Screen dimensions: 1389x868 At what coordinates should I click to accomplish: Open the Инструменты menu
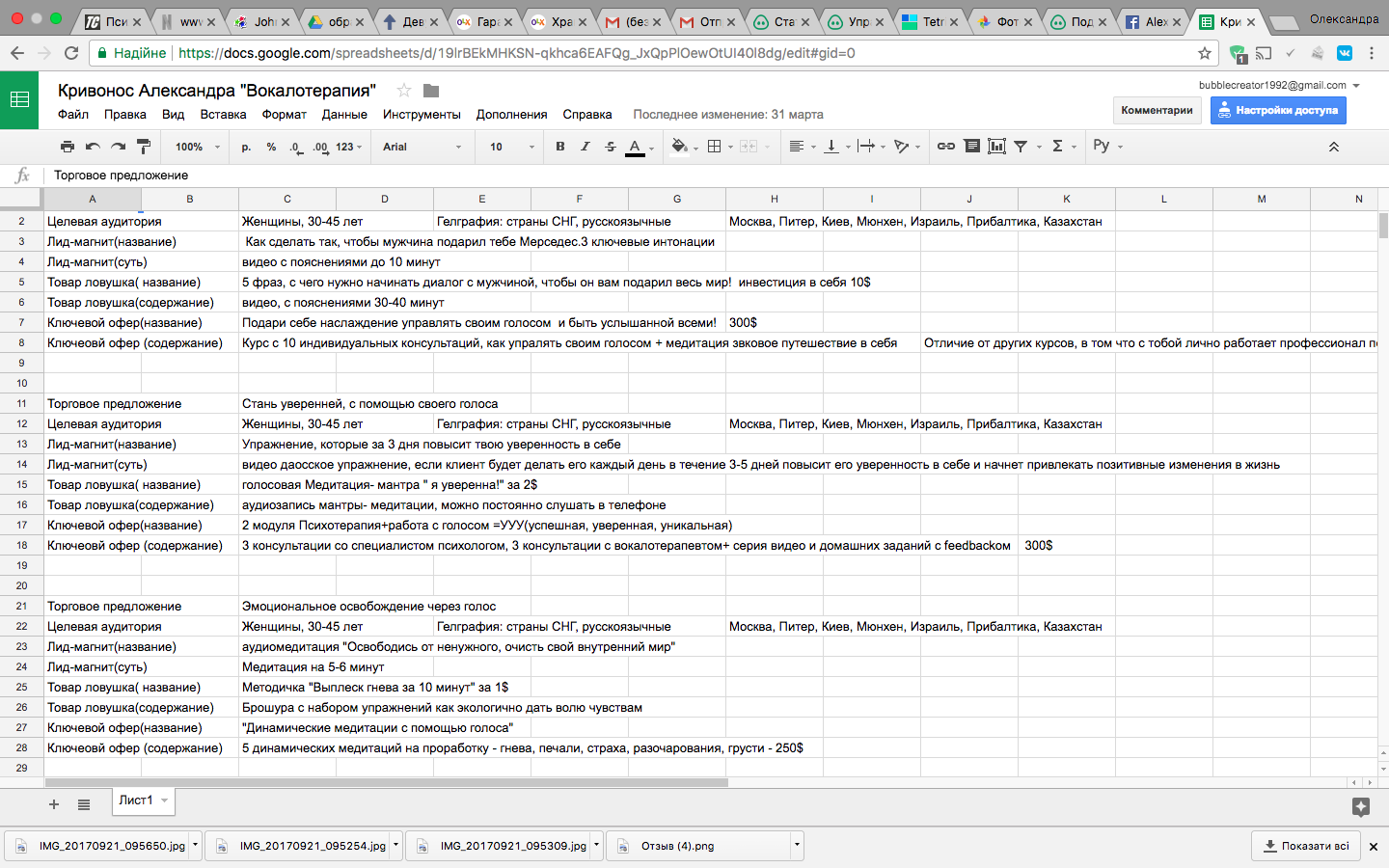[422, 114]
